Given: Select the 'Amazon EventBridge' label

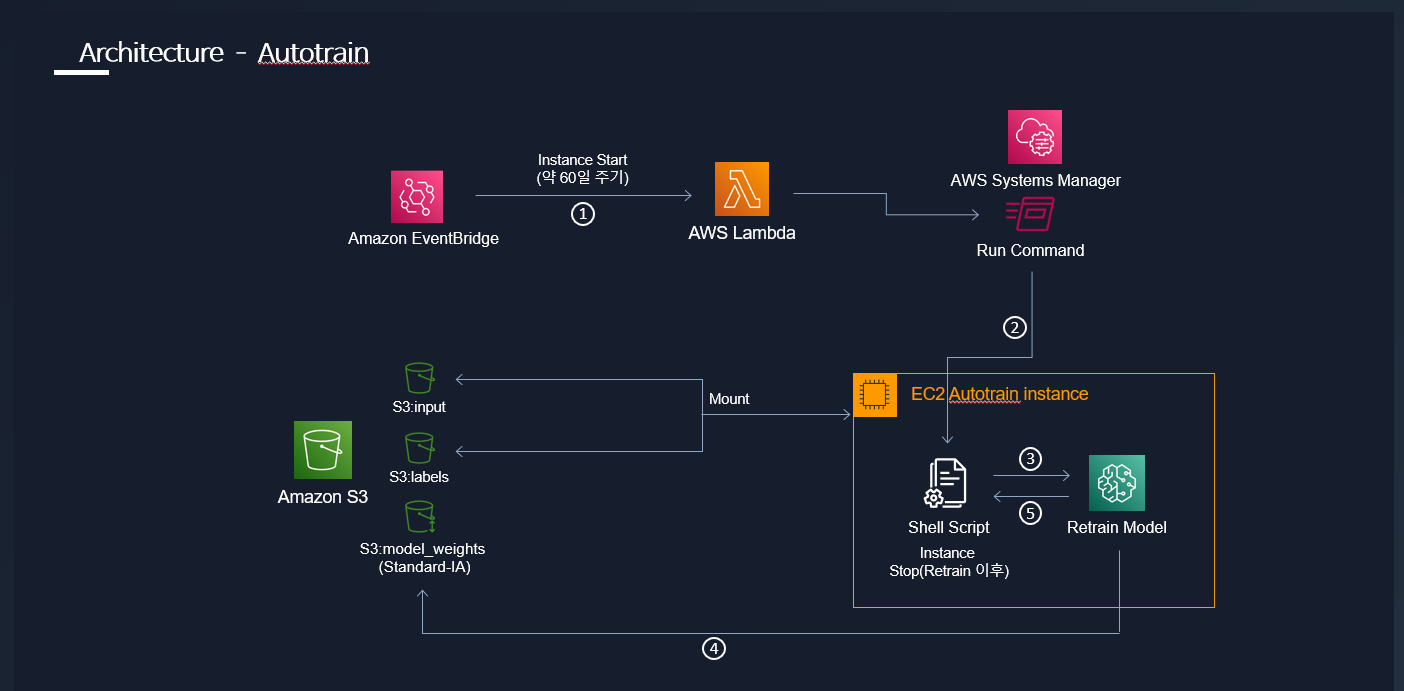Looking at the screenshot, I should coord(423,239).
